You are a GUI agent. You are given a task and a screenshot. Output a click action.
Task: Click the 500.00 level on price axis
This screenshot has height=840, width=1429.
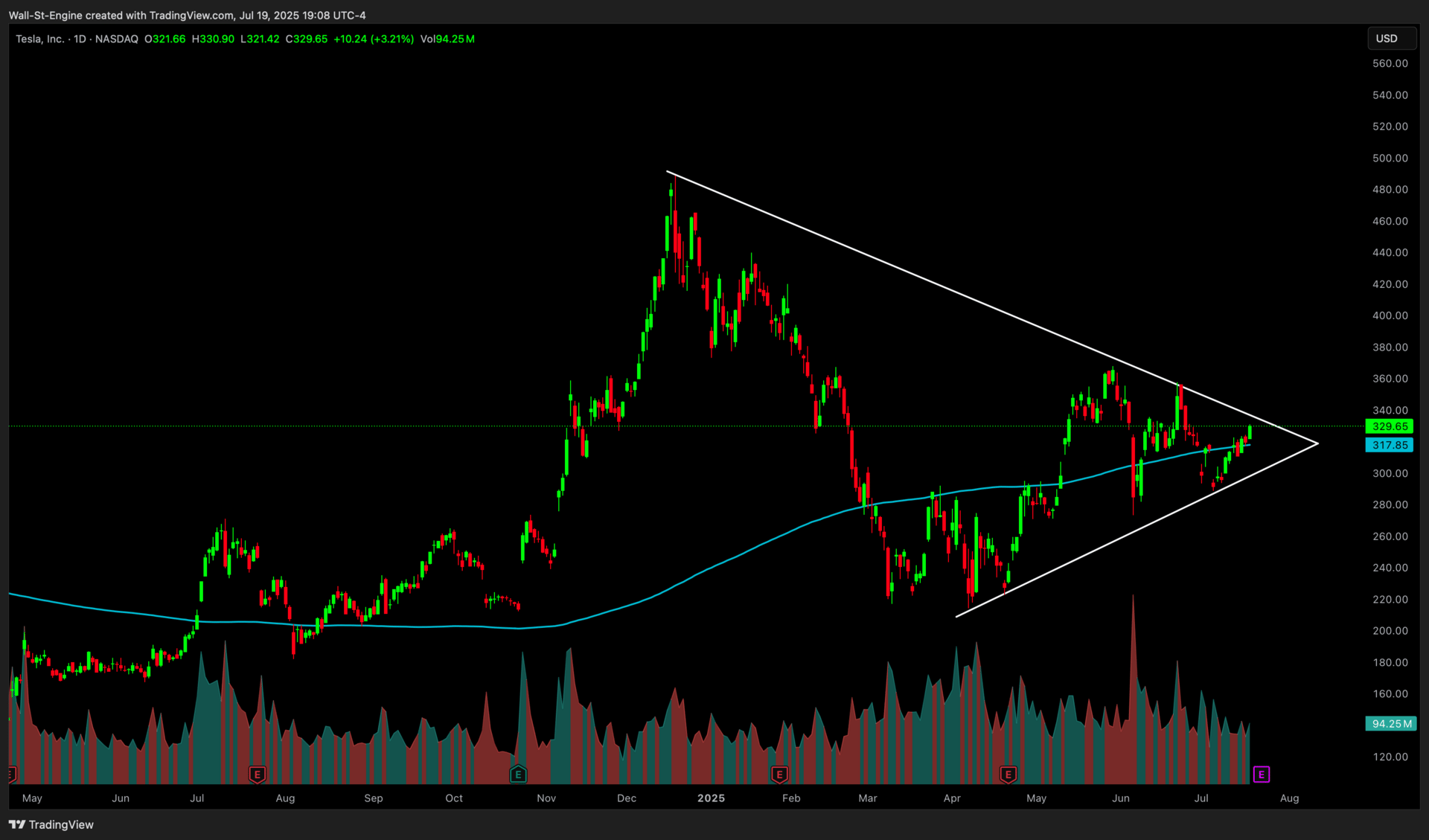click(x=1390, y=158)
